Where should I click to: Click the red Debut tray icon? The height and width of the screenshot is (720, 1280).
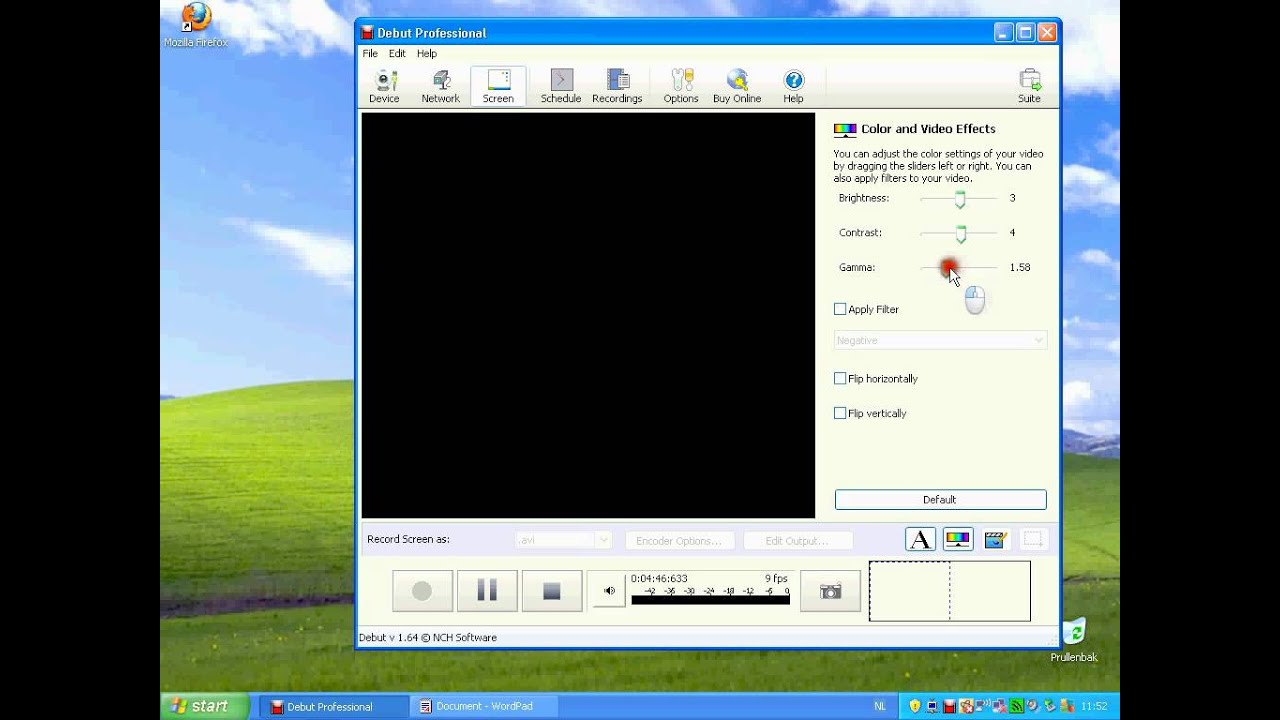(949, 706)
